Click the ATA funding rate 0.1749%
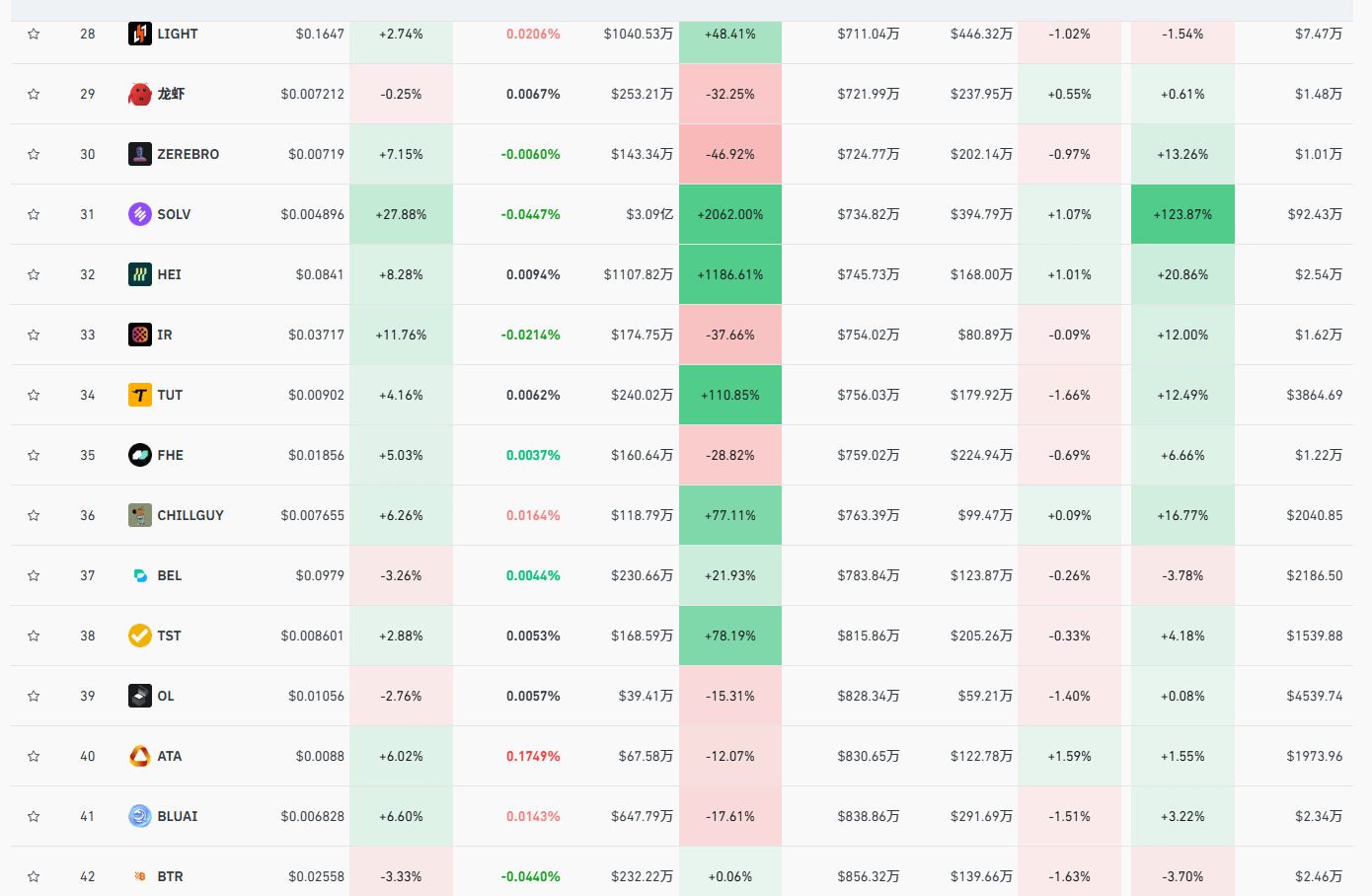The width and height of the screenshot is (1372, 896). click(533, 756)
